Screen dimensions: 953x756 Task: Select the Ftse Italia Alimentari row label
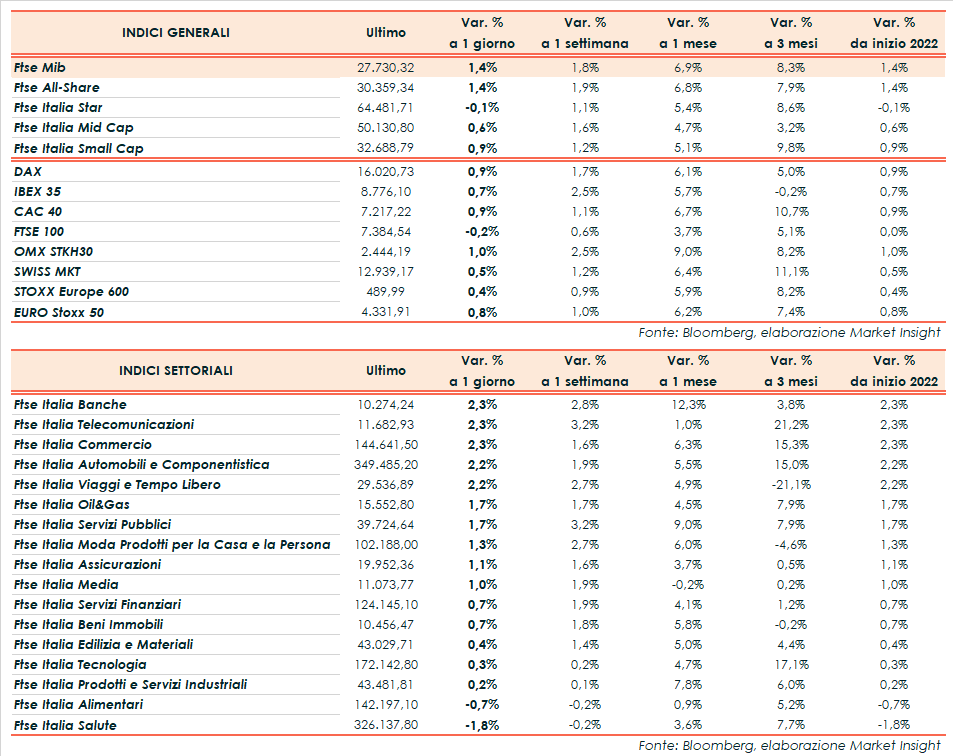click(78, 705)
